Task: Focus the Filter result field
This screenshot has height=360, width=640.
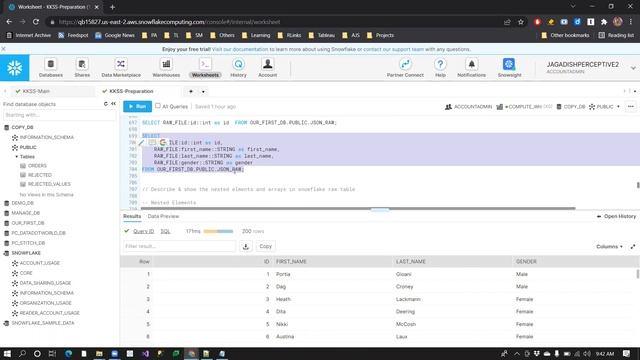Action: click(x=180, y=246)
